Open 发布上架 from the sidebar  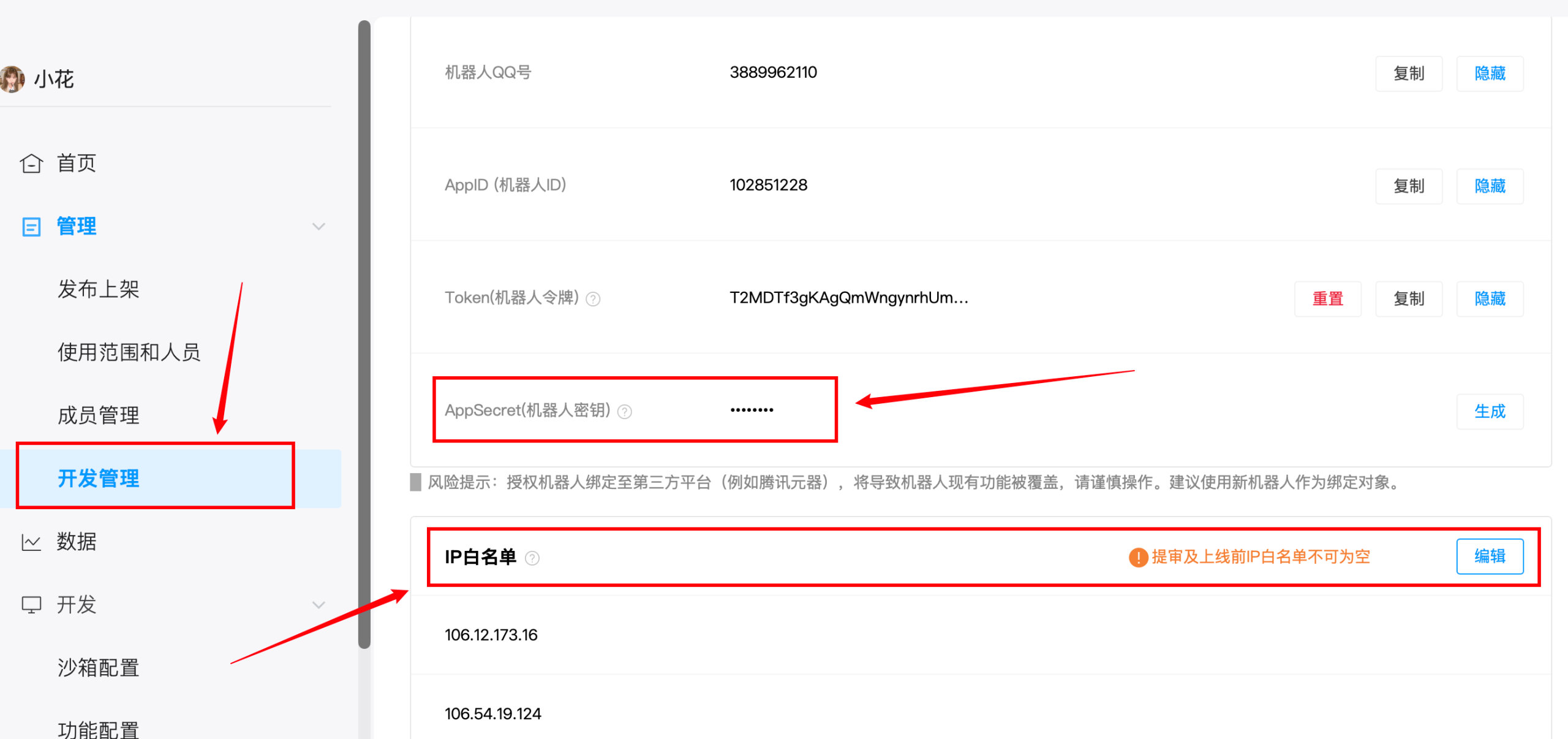pos(98,289)
